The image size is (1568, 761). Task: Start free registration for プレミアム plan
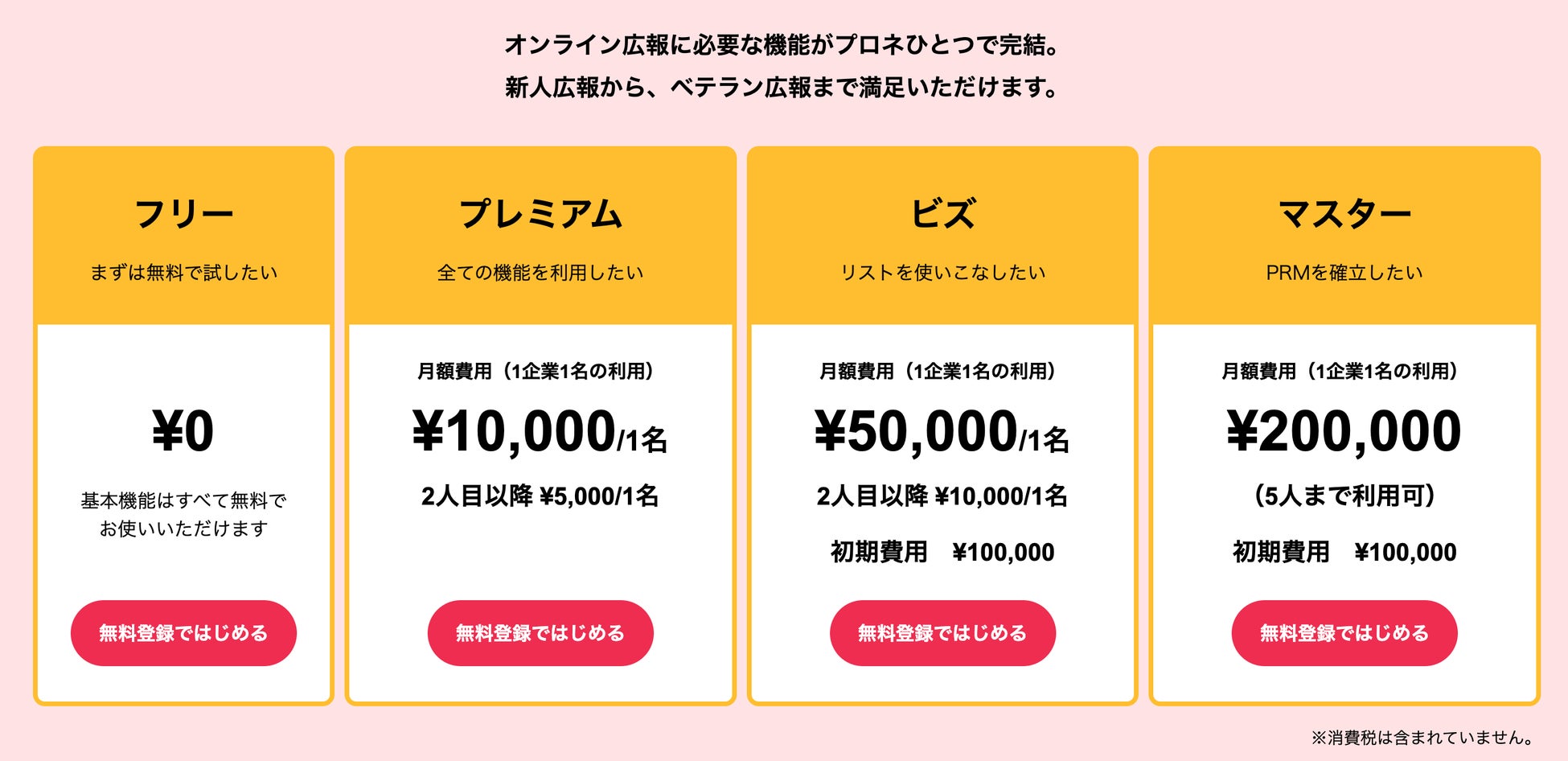540,633
